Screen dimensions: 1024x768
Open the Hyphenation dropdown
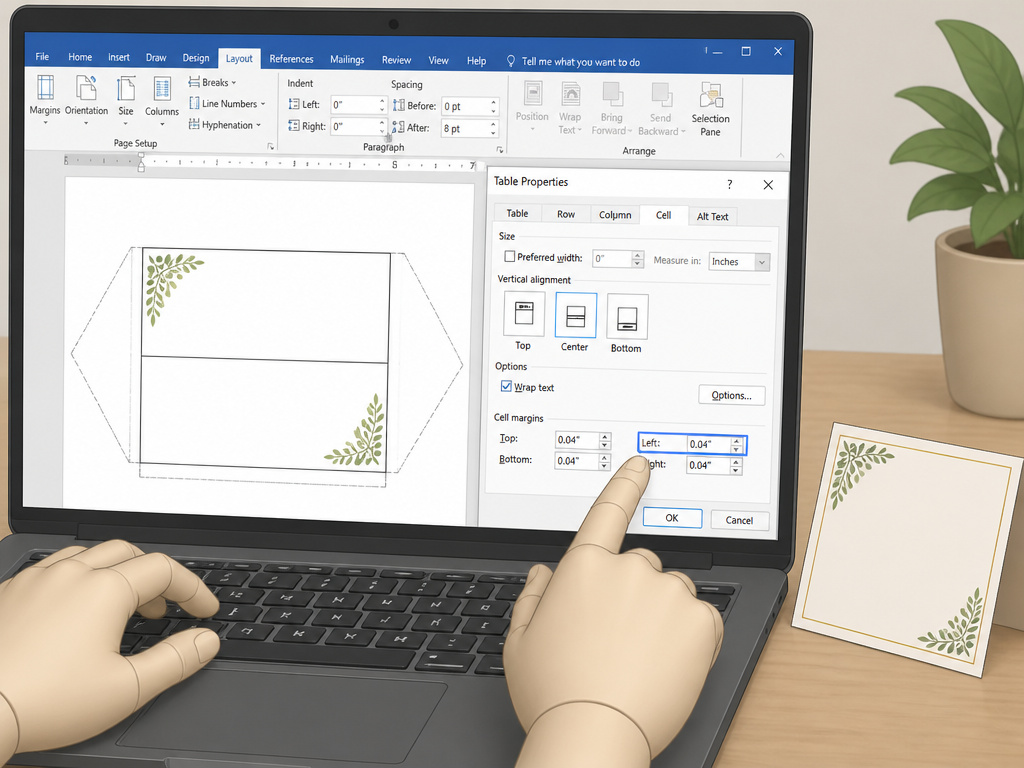coord(225,125)
